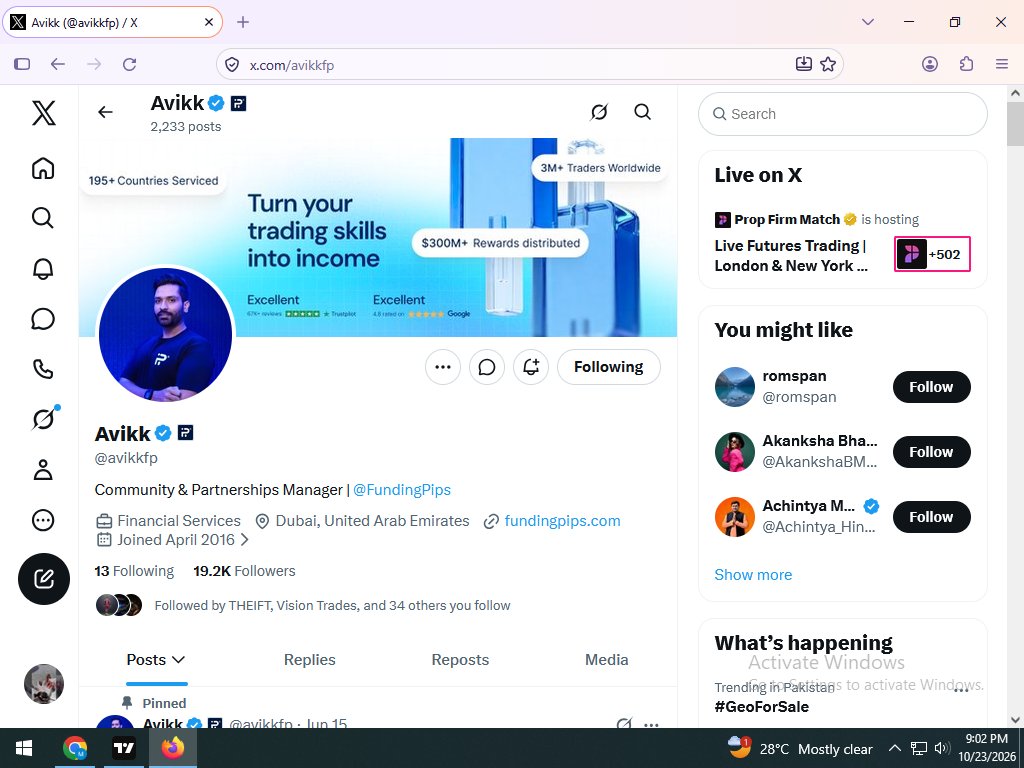Open Achintya M... profile avatar
The width and height of the screenshot is (1024, 768).
pyautogui.click(x=735, y=517)
